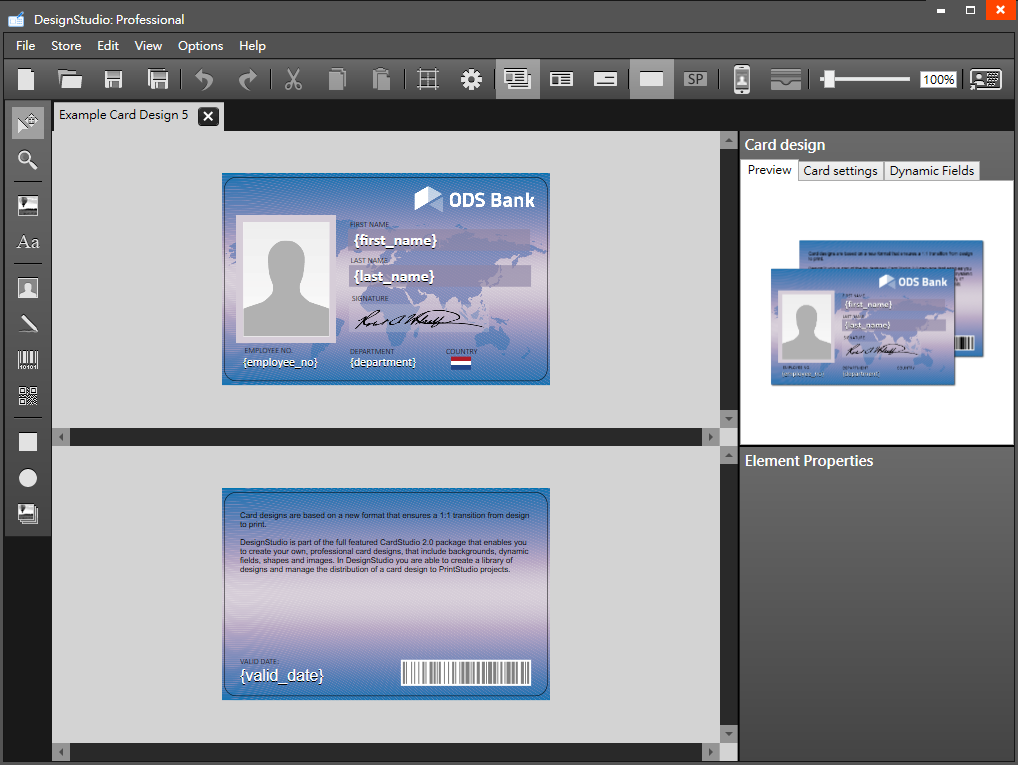
Task: Click the mobile phone card icon
Action: 741,79
